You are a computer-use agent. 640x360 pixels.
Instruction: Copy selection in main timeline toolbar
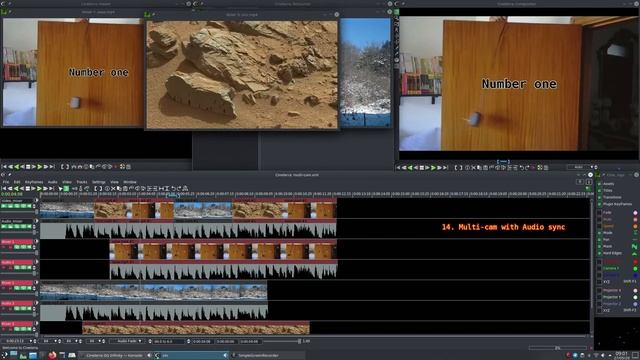(119, 188)
